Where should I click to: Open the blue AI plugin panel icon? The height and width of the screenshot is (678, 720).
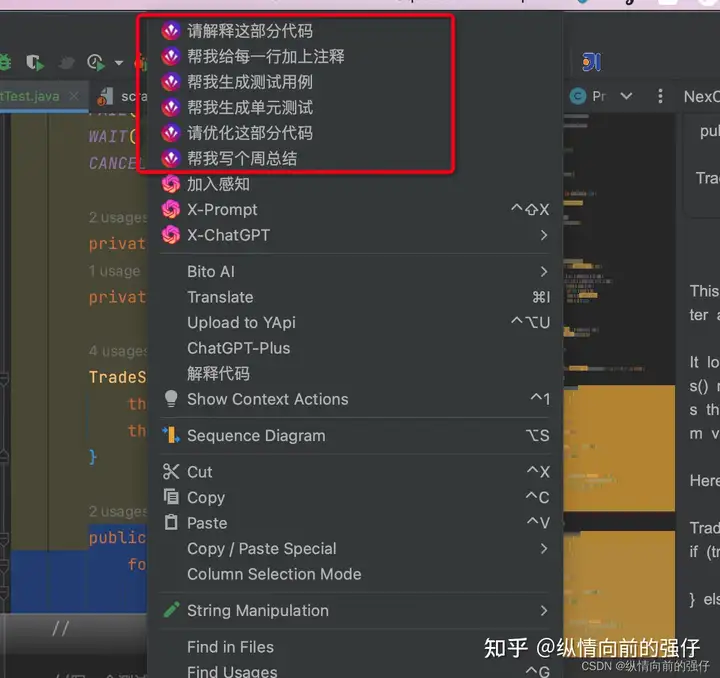(591, 62)
